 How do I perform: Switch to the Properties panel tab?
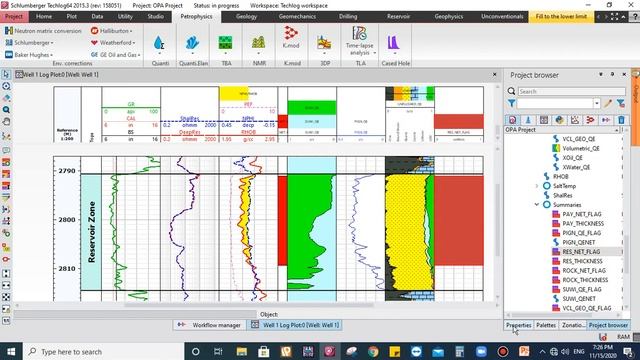518,325
